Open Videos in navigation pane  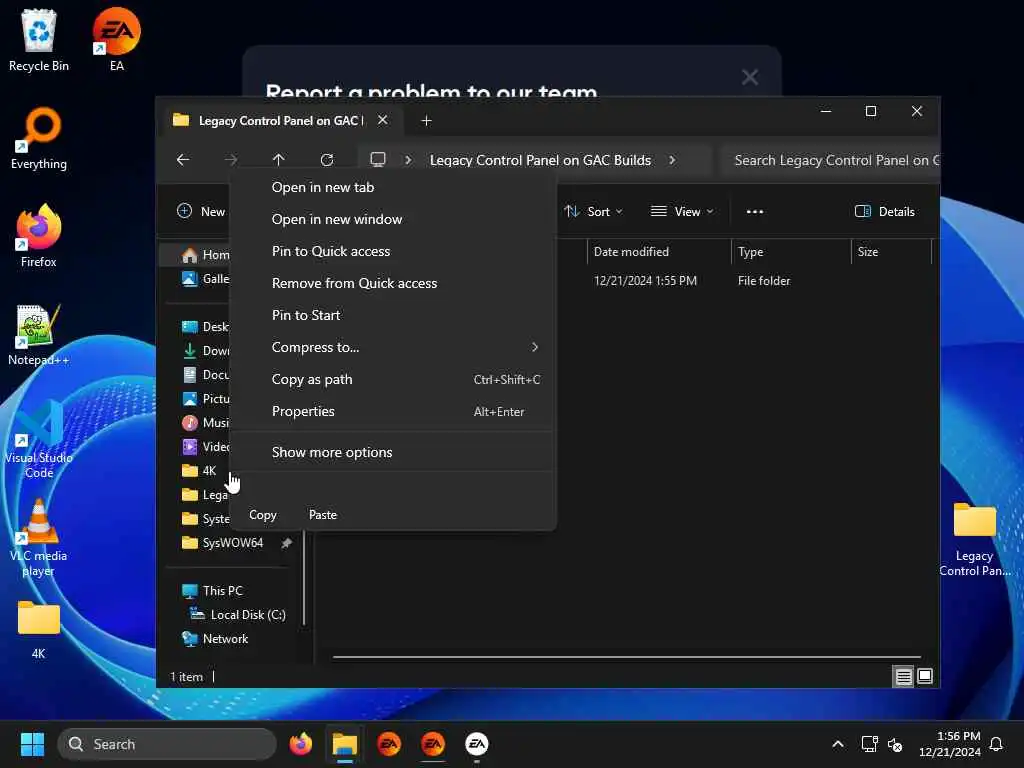tap(205, 447)
